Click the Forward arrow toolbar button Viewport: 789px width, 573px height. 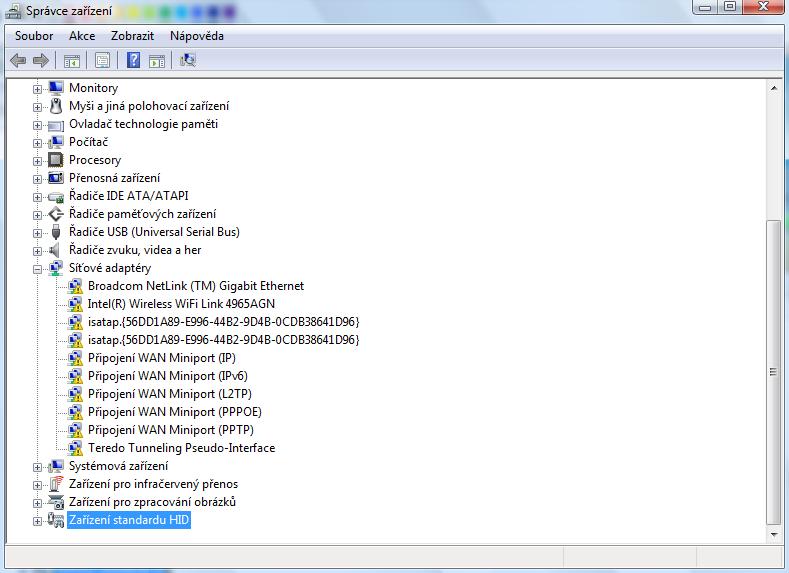coord(40,60)
